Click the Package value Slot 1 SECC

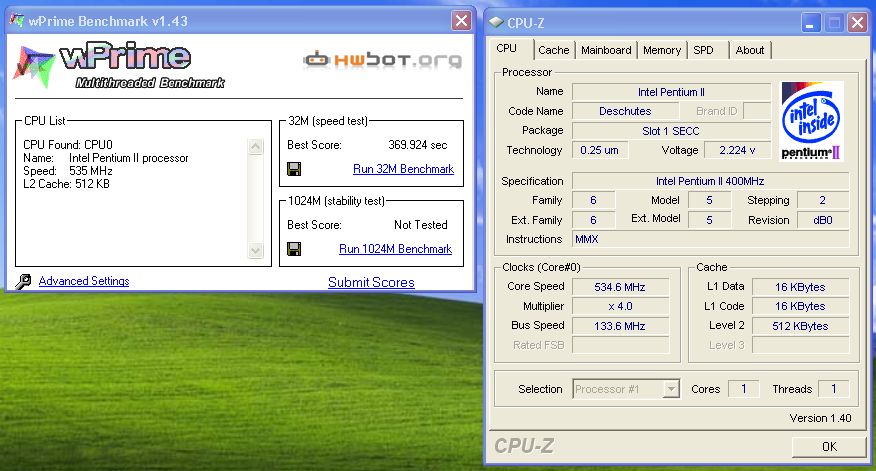pos(671,131)
